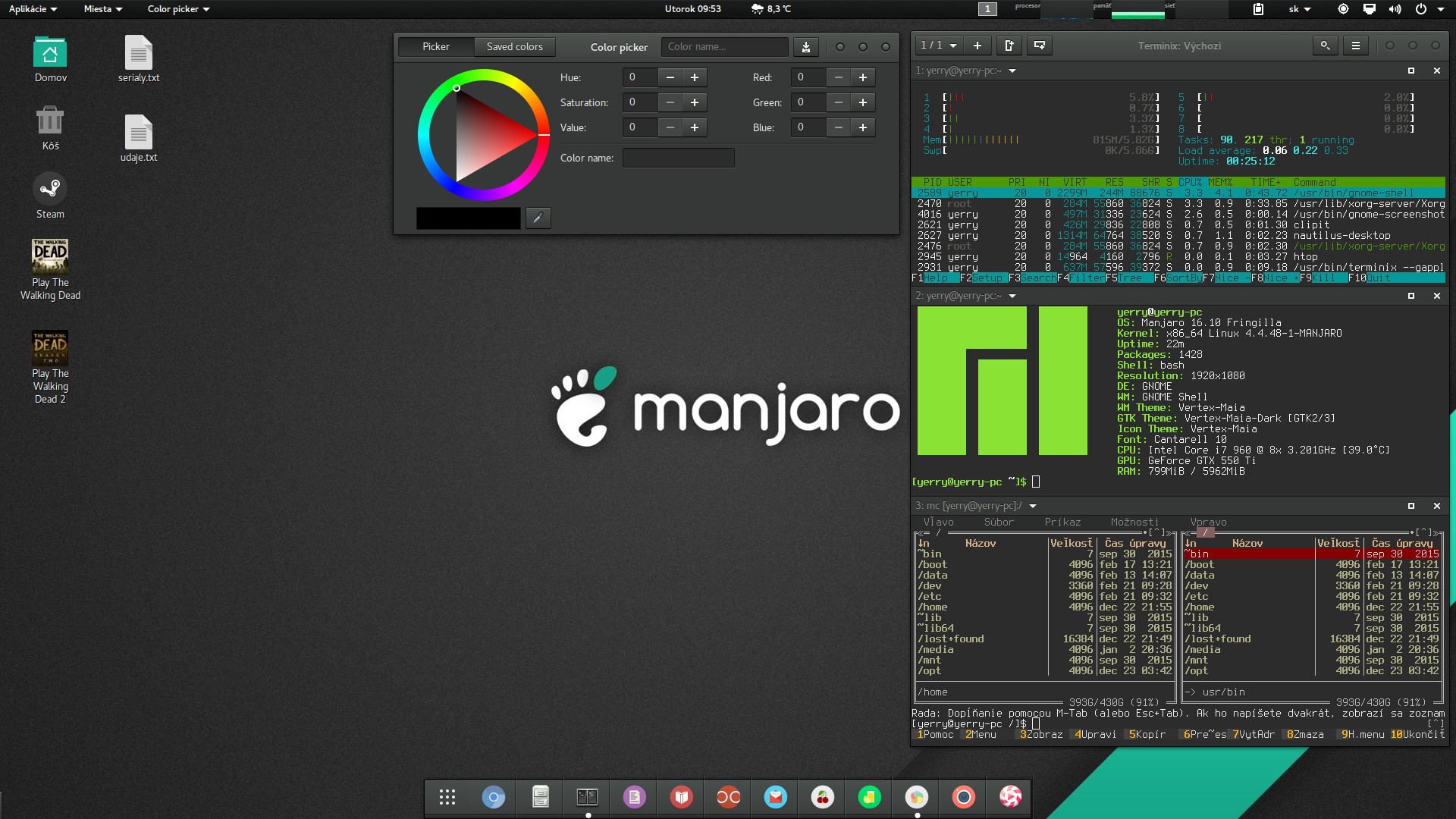Click Utorok 09:53 clock in top bar
Viewport: 1456px width, 819px height.
coord(693,9)
